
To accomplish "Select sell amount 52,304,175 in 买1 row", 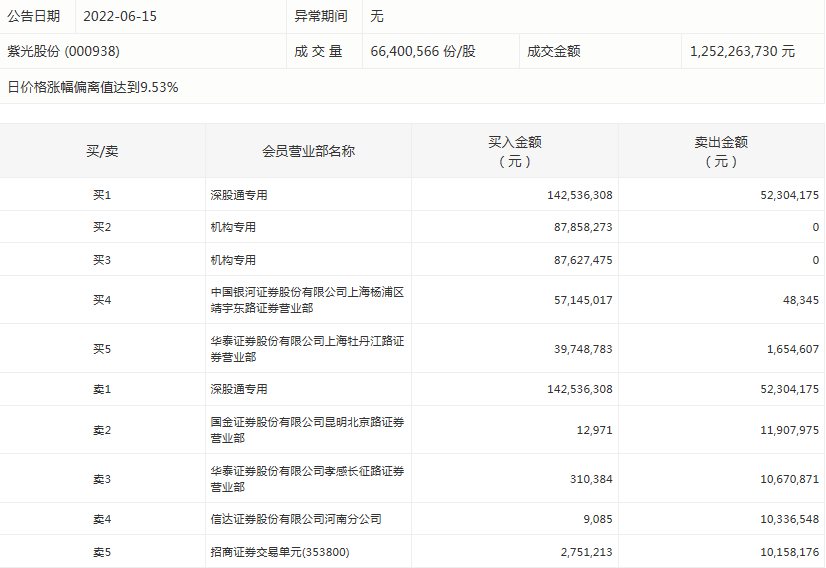I will 789,195.
